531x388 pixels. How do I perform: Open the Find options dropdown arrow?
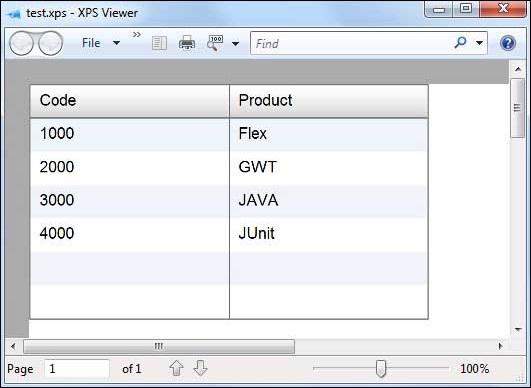coord(479,43)
